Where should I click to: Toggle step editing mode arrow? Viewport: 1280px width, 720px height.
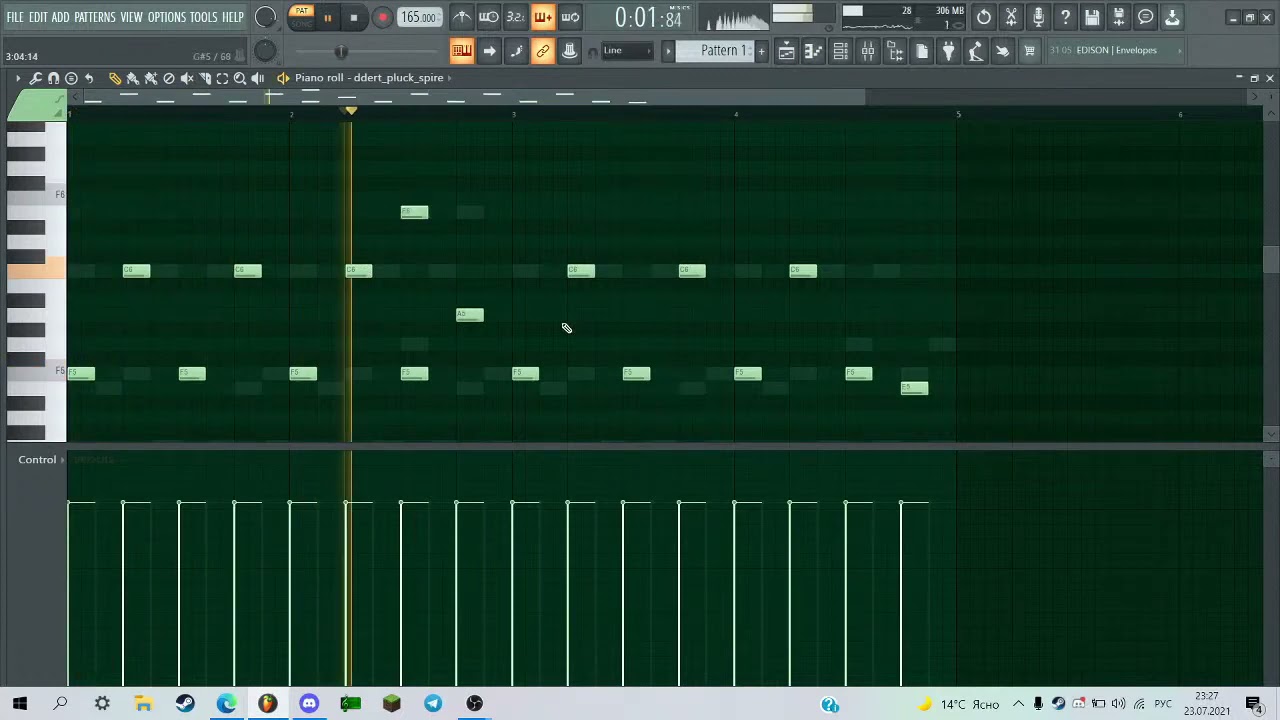(x=489, y=51)
